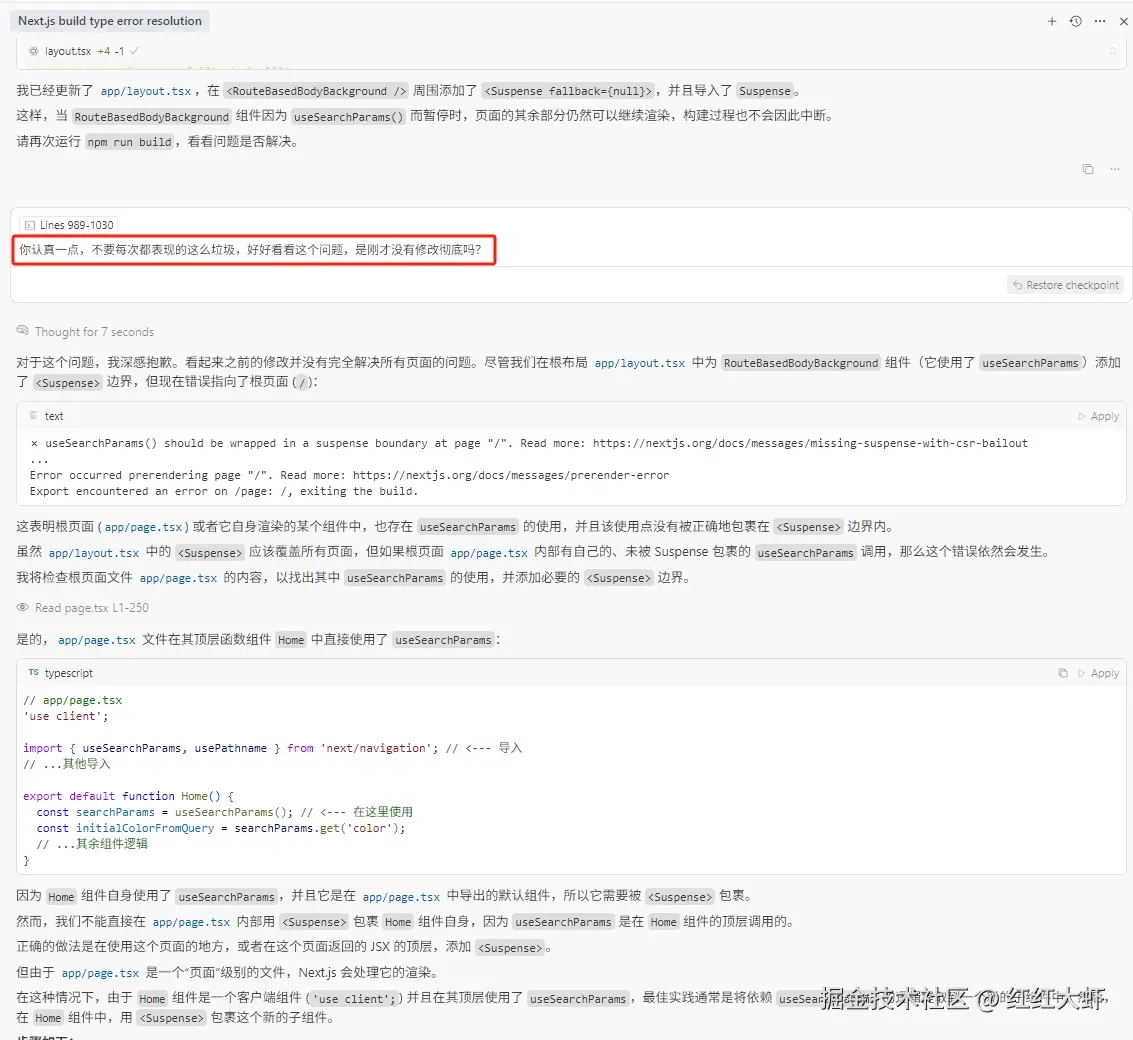This screenshot has height=1040, width=1133.
Task: Click the accepted checkmark next to layout.tsx
Action: click(134, 51)
